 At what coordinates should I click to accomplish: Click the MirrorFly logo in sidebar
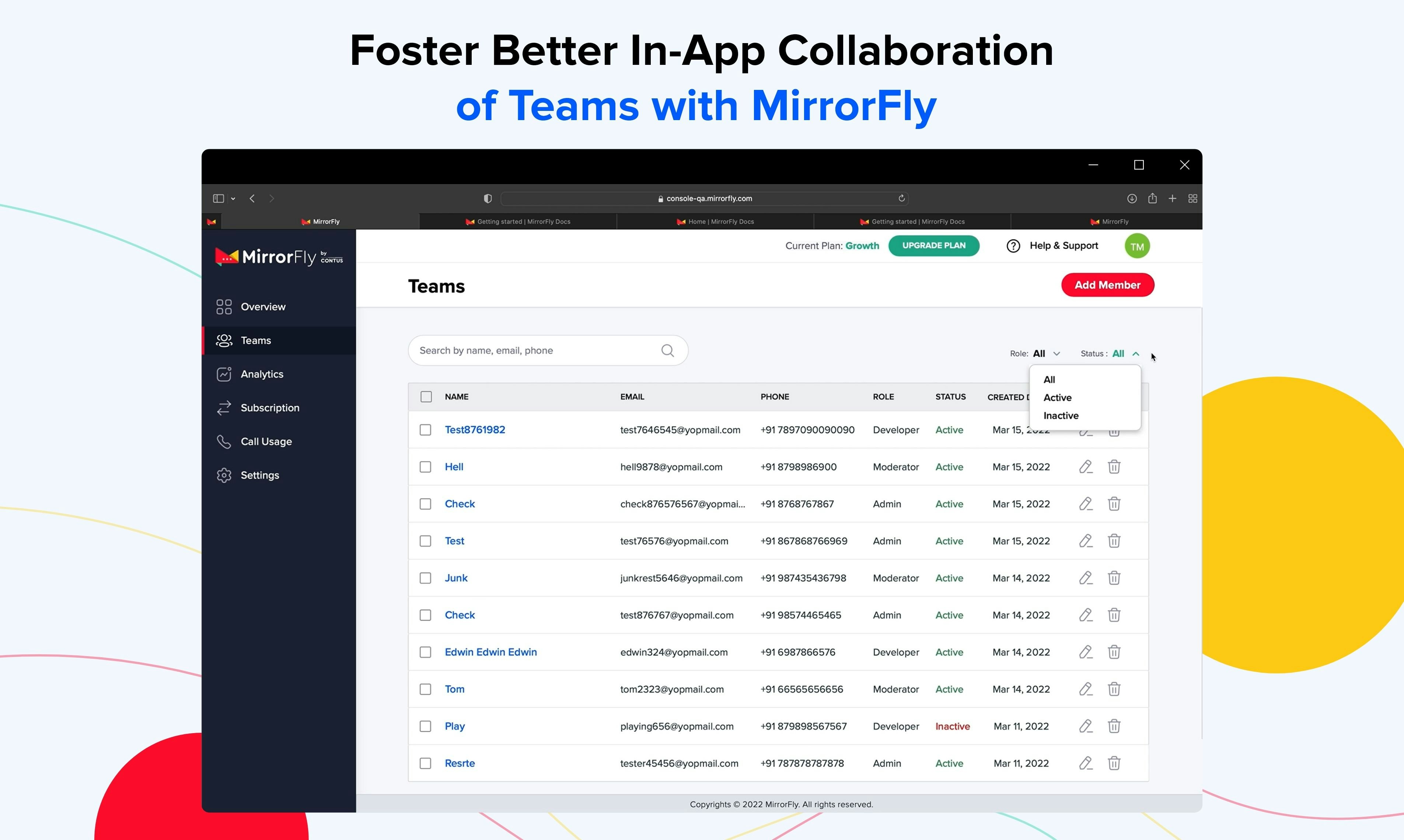pyautogui.click(x=279, y=257)
